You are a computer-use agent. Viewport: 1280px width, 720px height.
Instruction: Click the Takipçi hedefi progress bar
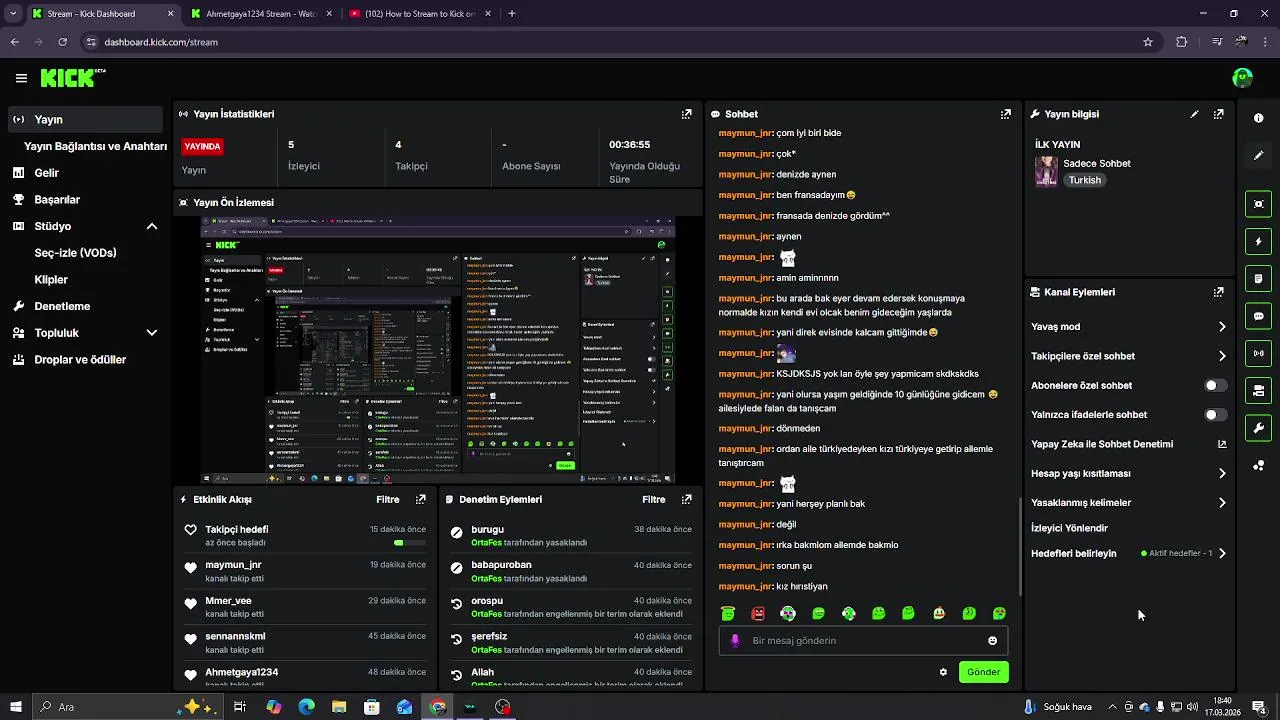(409, 543)
